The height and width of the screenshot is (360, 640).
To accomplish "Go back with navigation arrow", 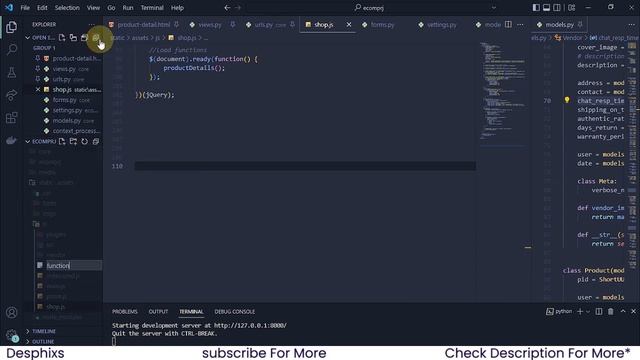I will (x=227, y=8).
